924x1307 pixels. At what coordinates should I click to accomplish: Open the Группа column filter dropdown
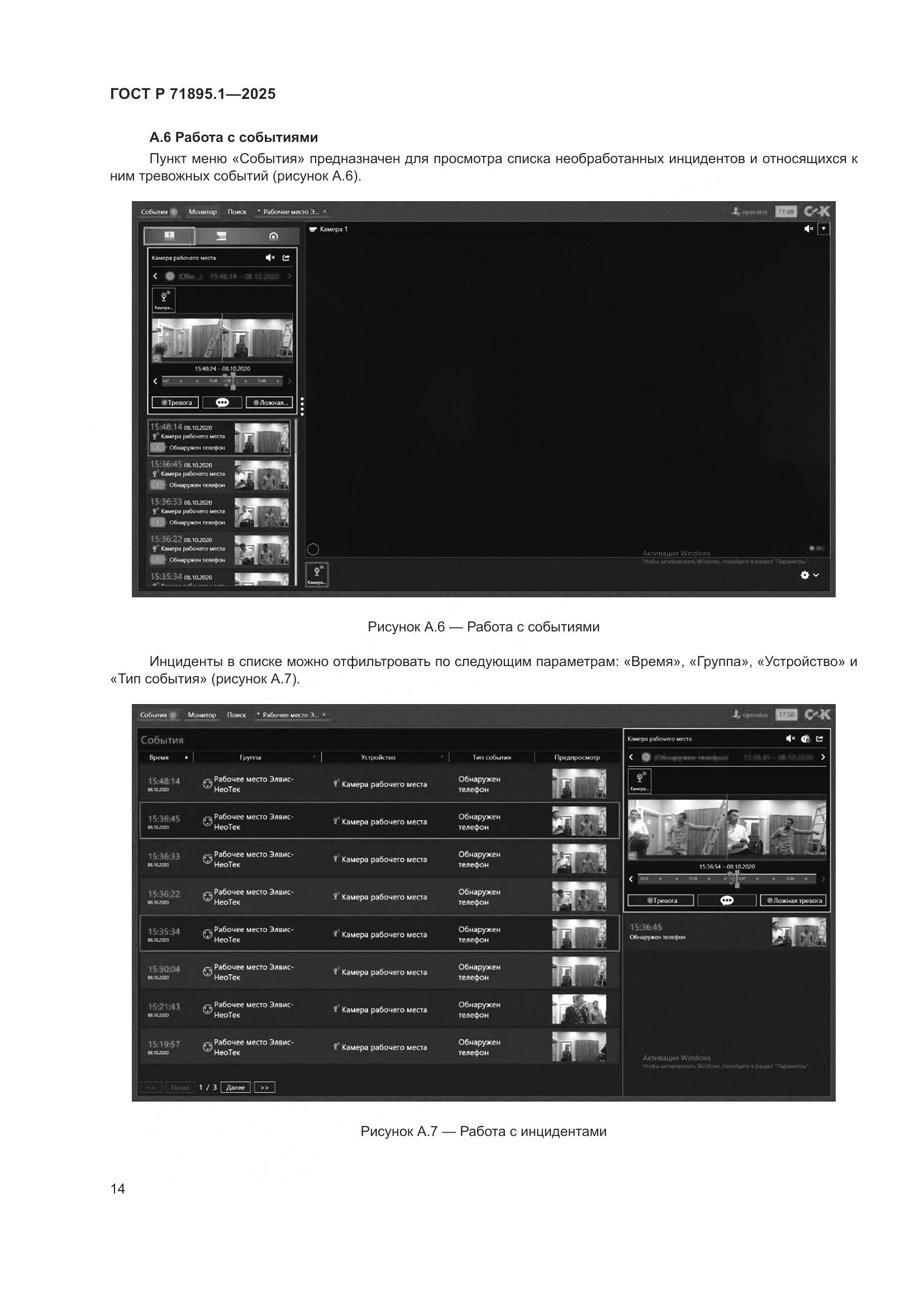point(314,757)
